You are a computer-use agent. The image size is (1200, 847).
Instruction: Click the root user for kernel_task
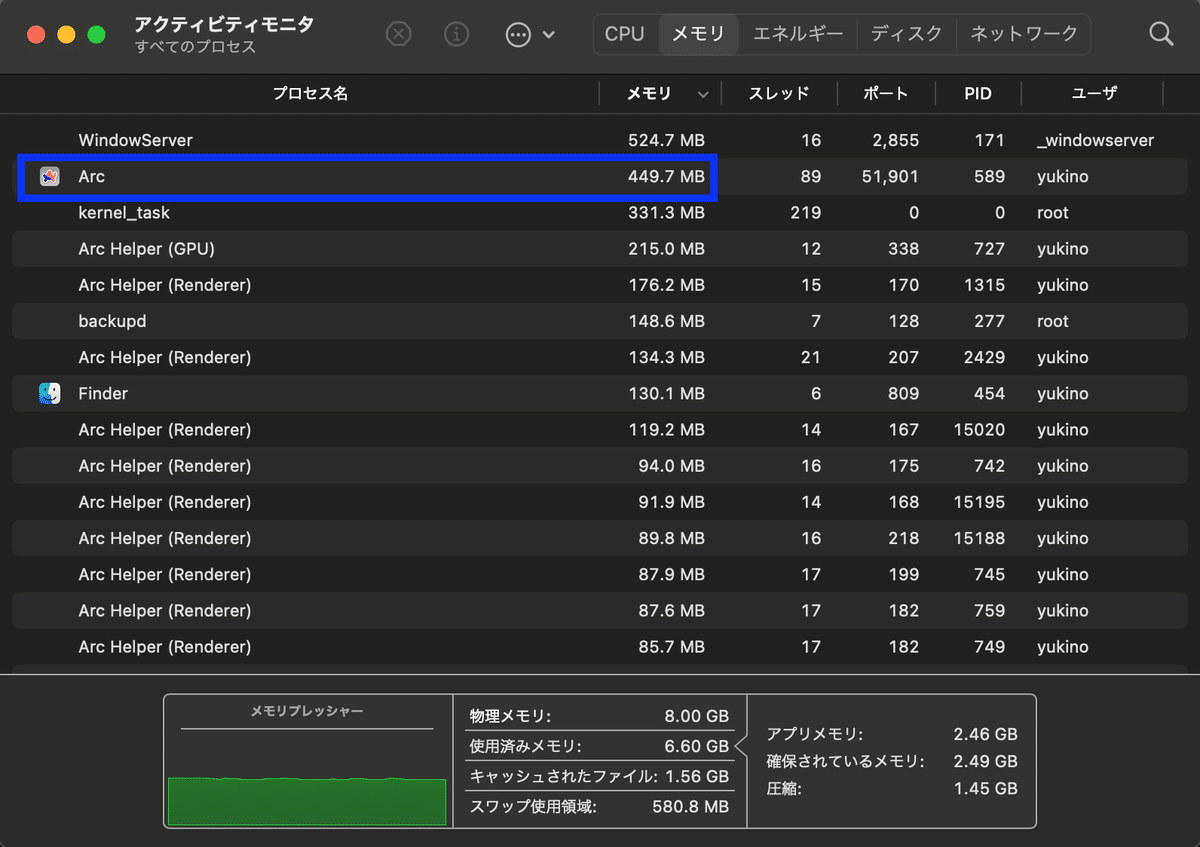1053,213
